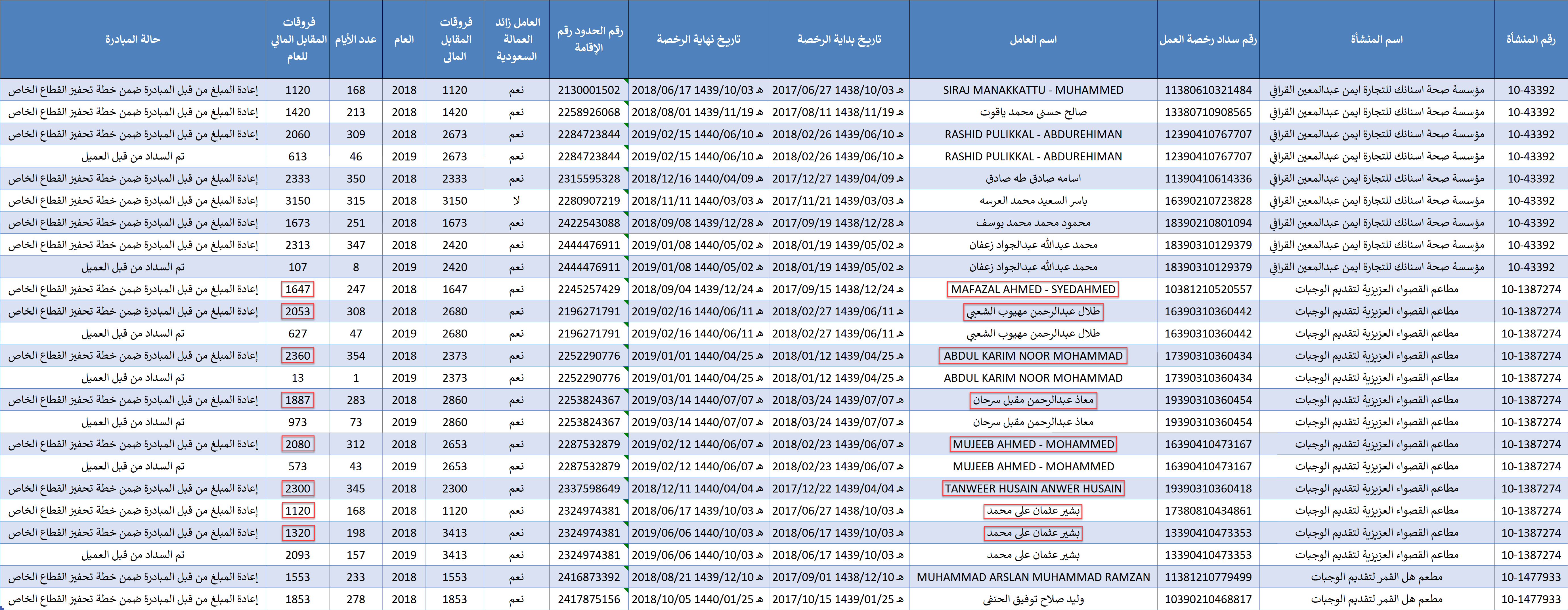This screenshot has width=1568, height=610.
Task: Click the red-boxed yearly value 2360
Action: click(298, 356)
